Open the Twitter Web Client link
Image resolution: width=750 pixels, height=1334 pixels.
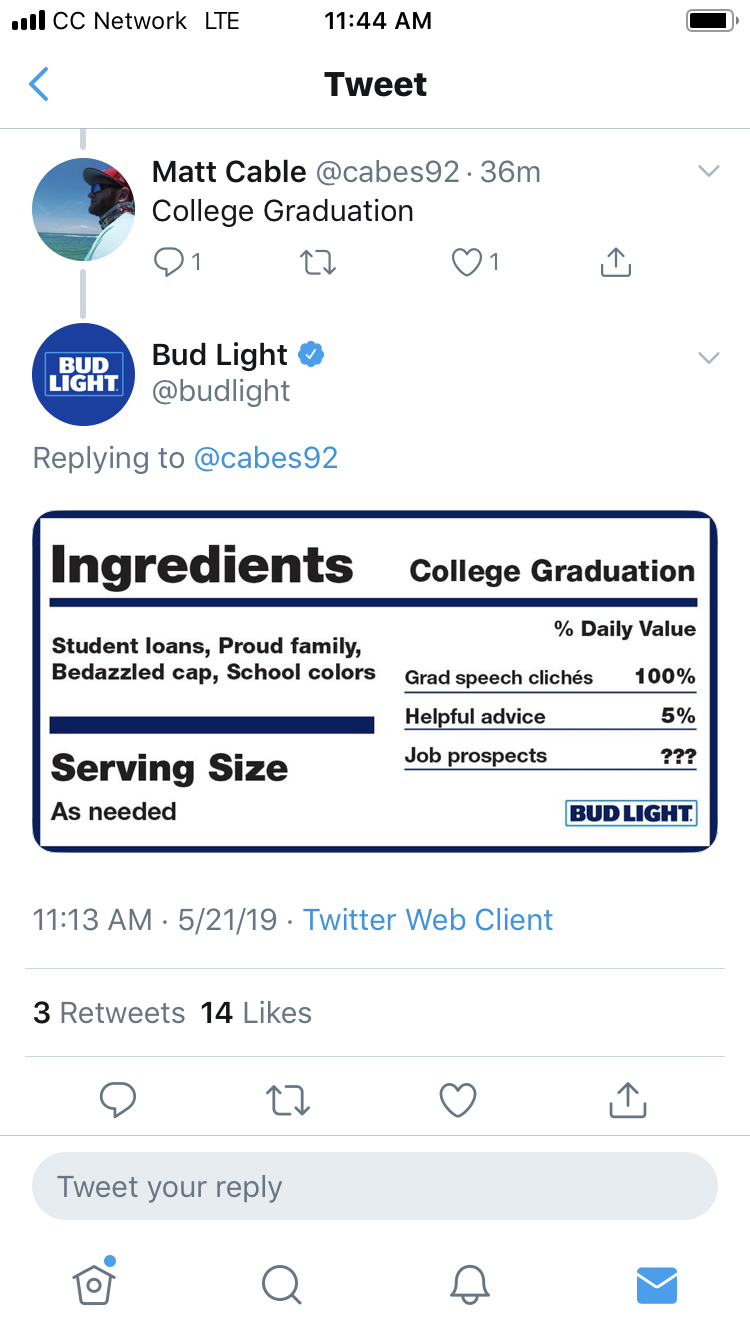click(428, 920)
